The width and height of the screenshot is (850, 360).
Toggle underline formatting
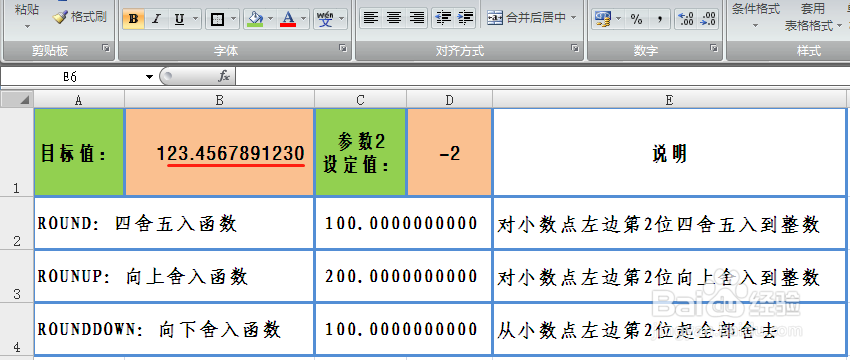click(179, 20)
